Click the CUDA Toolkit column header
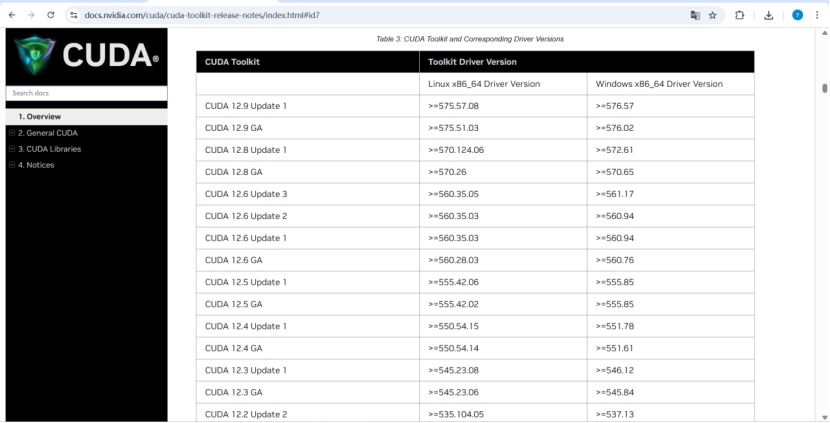The image size is (830, 423). pyautogui.click(x=308, y=62)
